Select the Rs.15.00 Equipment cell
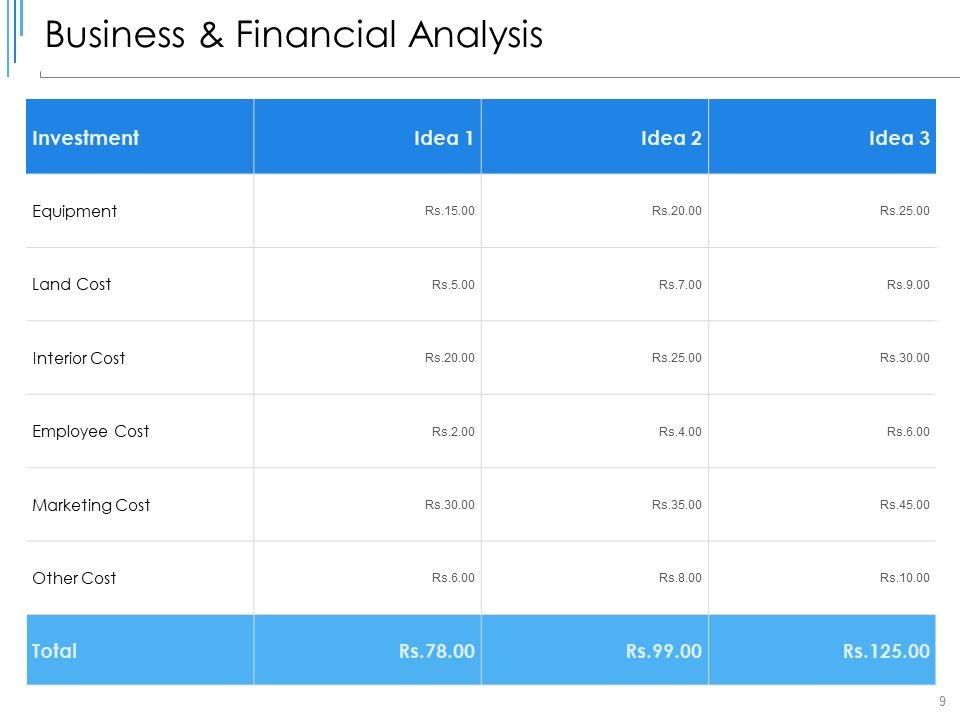Image resolution: width=960 pixels, height=720 pixels. [449, 211]
